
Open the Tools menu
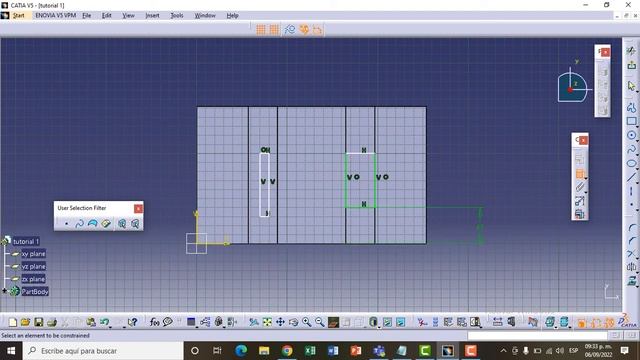[177, 16]
